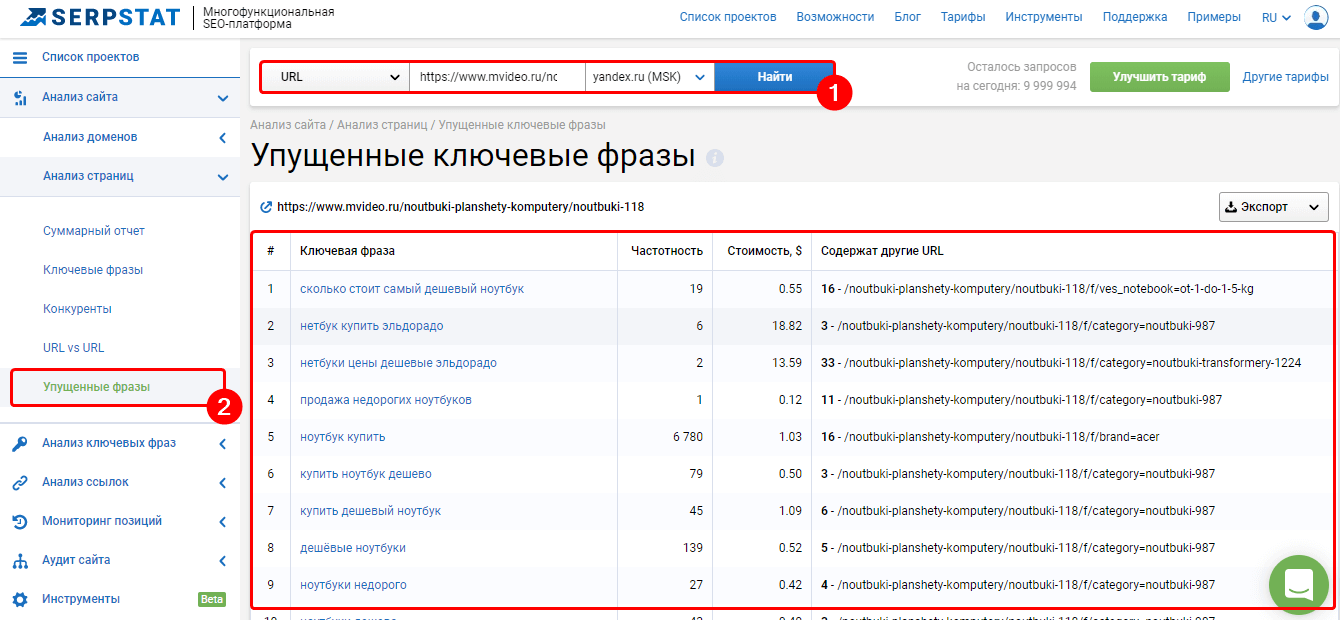The width and height of the screenshot is (1340, 620).
Task: Expand the Мониторинг позиций chevron
Action: pyautogui.click(x=223, y=522)
